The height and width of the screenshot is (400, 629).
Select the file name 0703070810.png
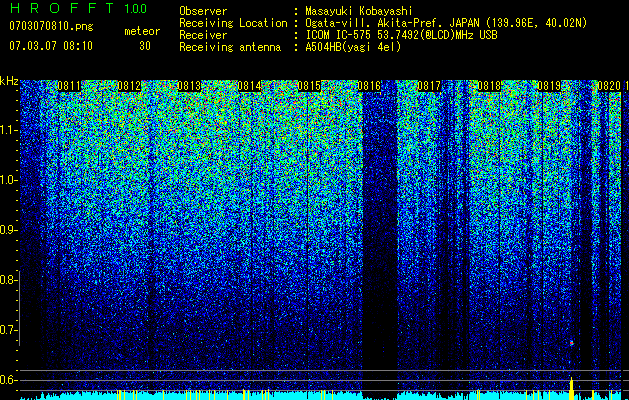[51, 26]
